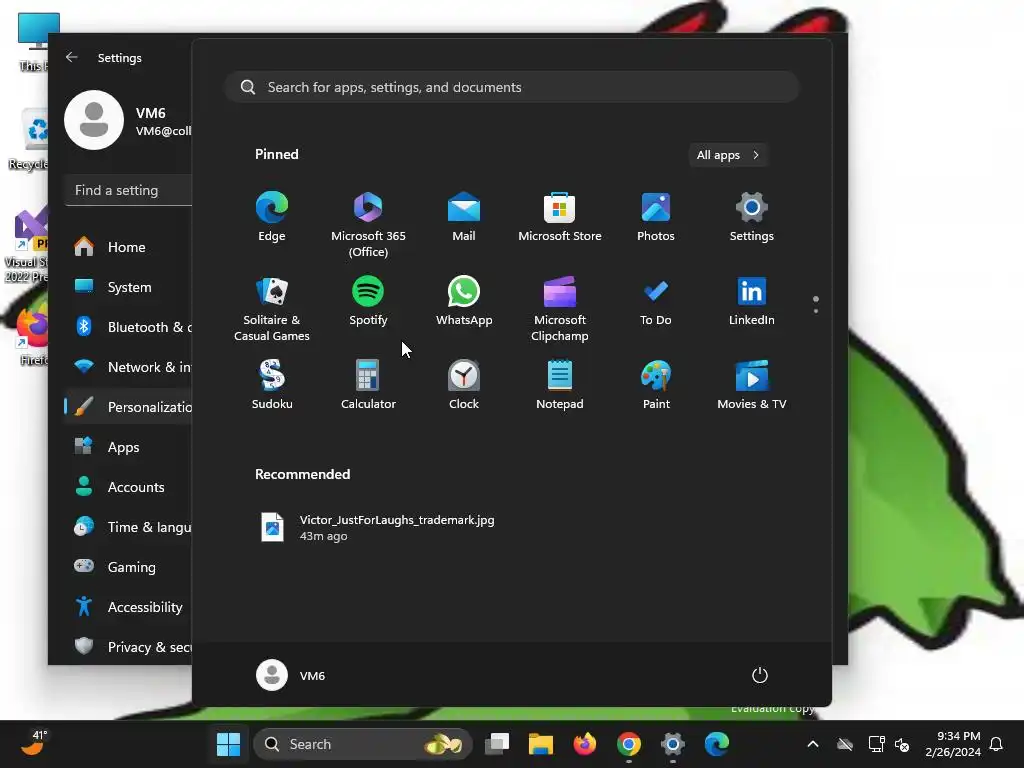Select System in Settings sidebar
1024x768 pixels.
coord(128,287)
